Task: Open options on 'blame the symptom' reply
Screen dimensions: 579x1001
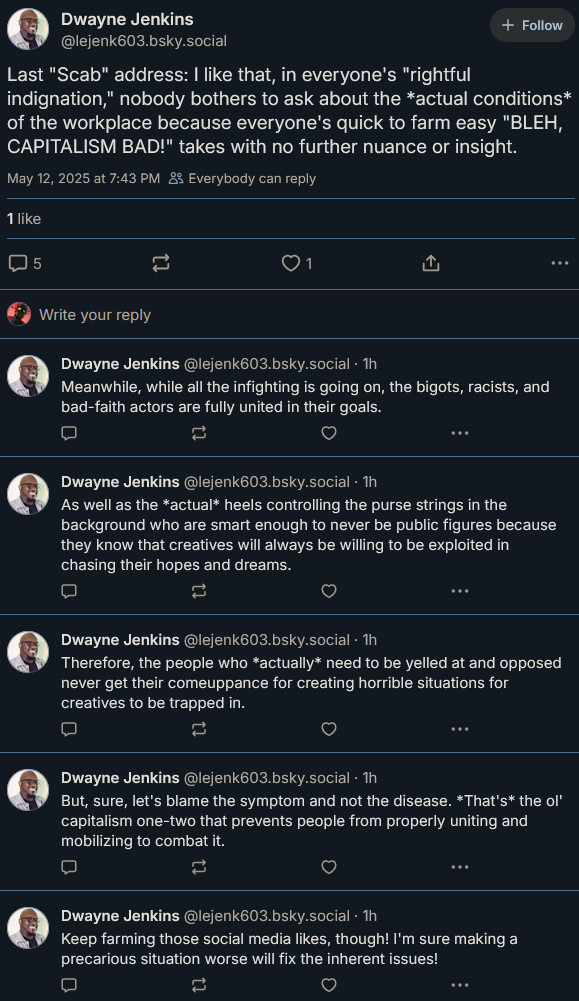Action: tap(460, 867)
